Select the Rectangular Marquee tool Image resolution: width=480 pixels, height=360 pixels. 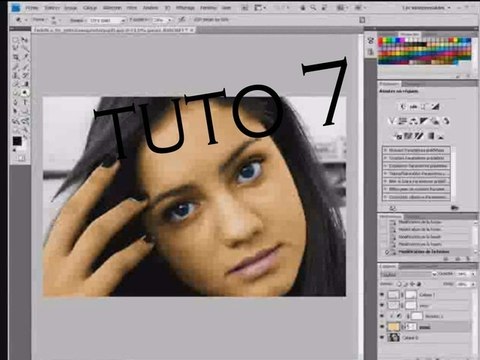pyautogui.click(x=15, y=40)
